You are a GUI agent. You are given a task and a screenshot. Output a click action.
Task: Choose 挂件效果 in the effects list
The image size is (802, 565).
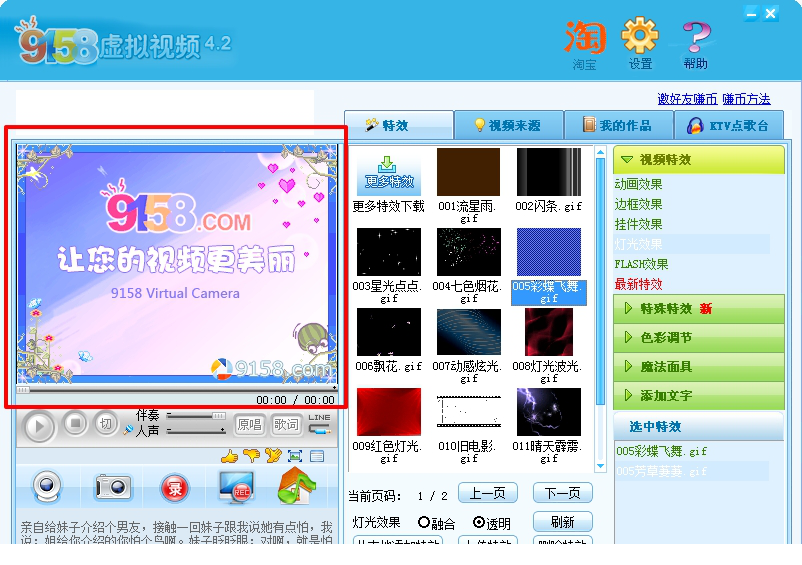point(638,224)
